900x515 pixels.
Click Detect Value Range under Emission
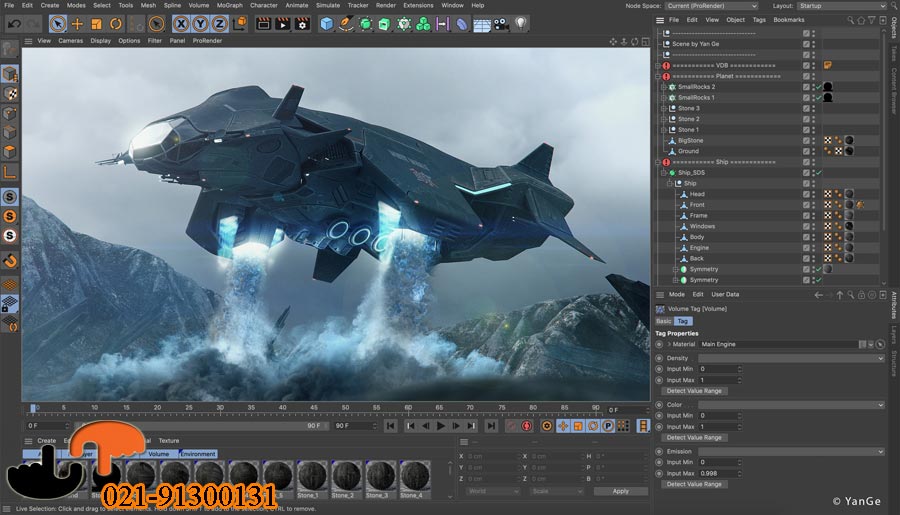pos(694,484)
